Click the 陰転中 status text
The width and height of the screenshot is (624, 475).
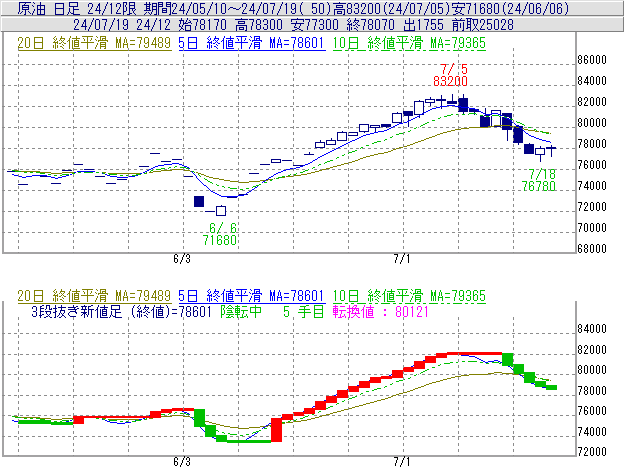point(241,311)
